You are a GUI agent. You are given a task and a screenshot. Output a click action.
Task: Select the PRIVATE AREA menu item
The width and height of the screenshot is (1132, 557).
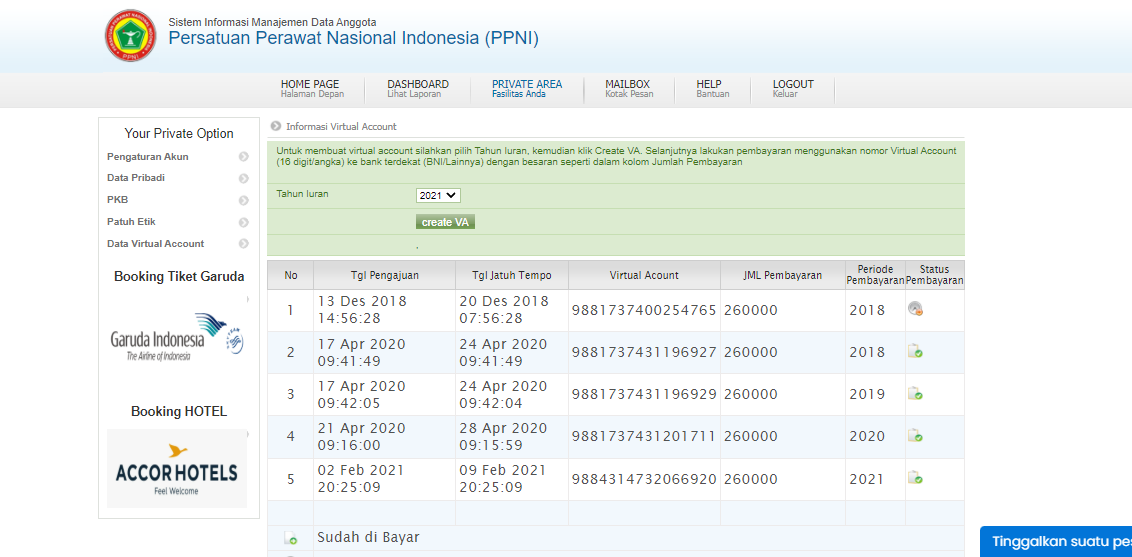point(526,89)
